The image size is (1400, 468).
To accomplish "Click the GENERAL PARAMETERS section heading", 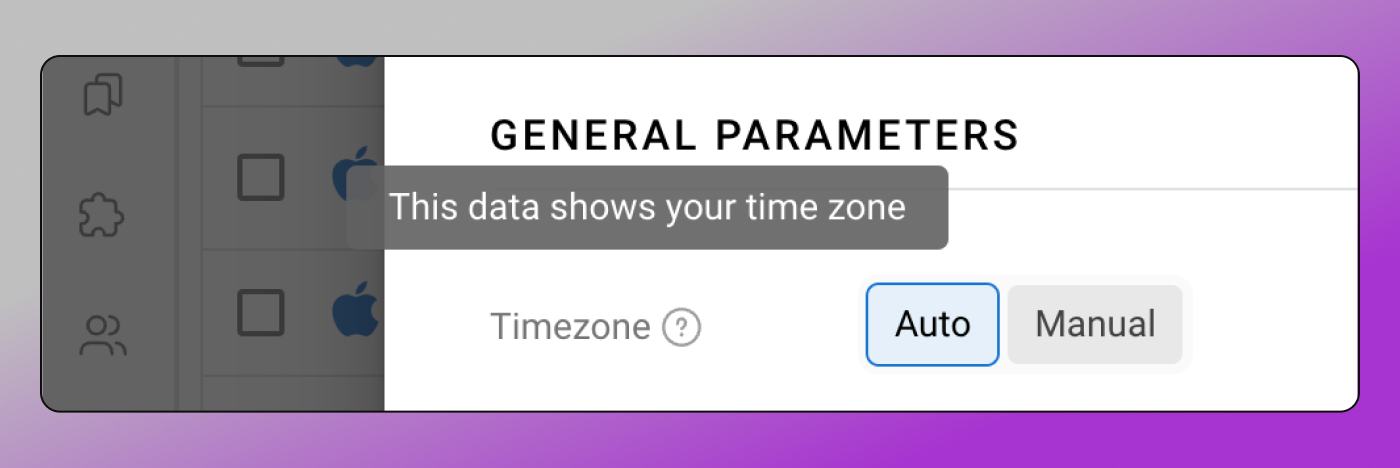I will tap(754, 135).
